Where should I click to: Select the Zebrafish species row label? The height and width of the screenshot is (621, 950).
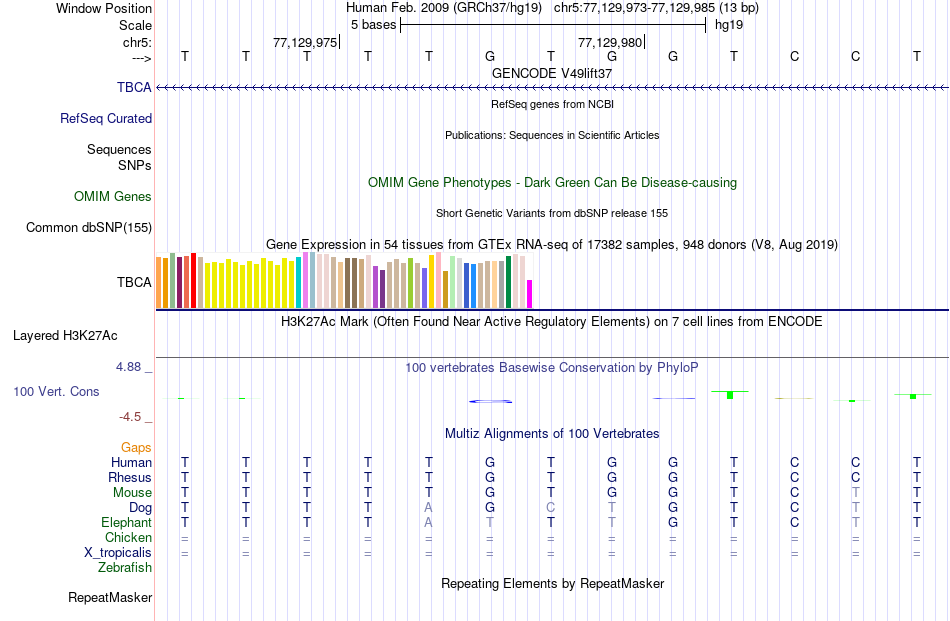tap(125, 568)
